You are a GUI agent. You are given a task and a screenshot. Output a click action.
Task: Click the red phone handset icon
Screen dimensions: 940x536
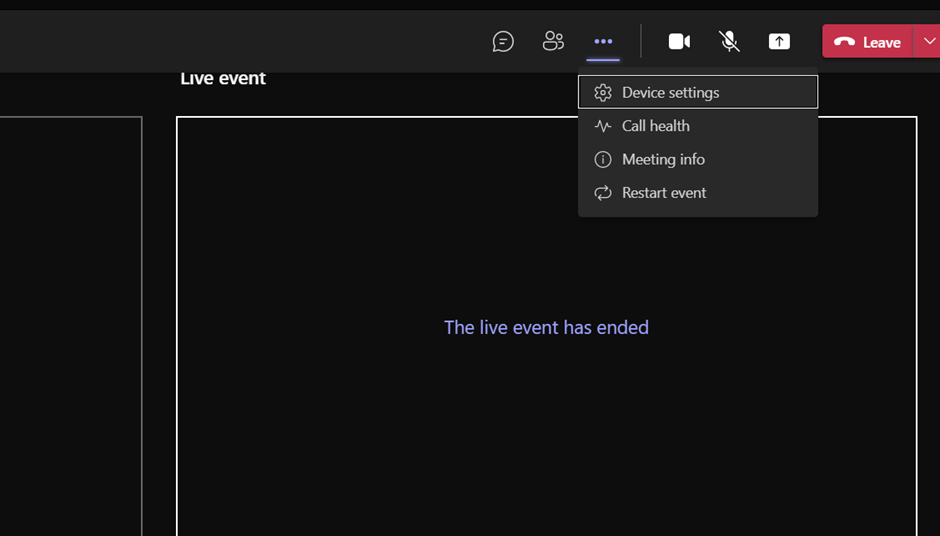point(844,42)
